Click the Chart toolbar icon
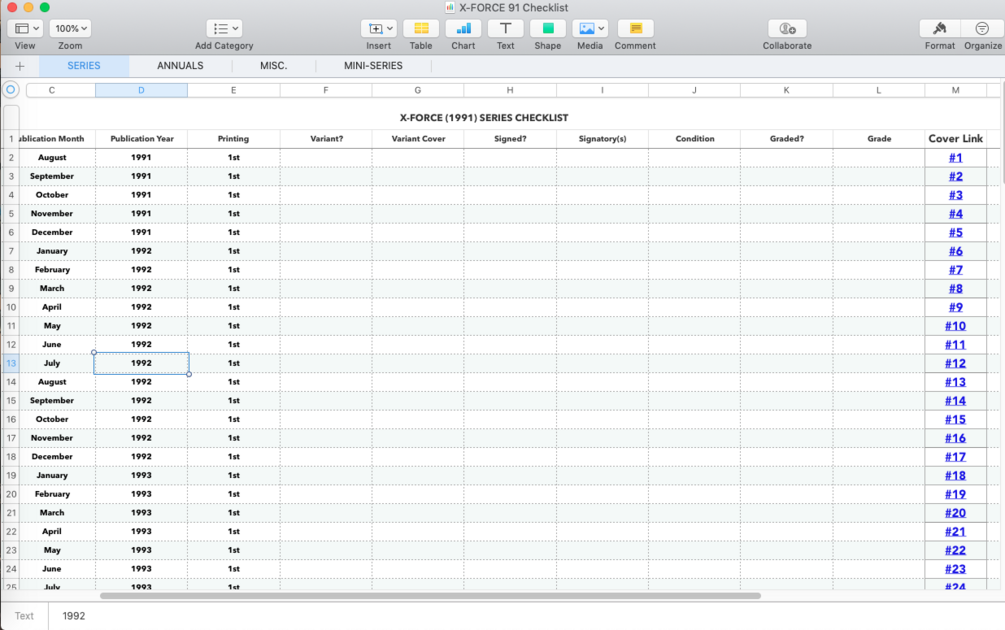Screen dimensions: 1005x630 click(x=463, y=29)
